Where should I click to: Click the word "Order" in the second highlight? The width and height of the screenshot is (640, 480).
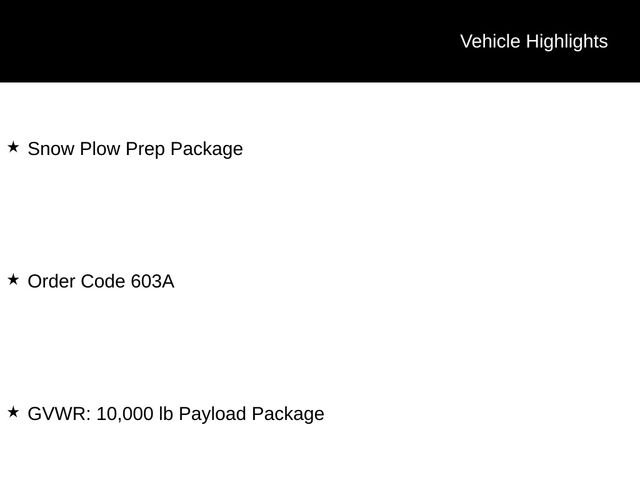click(x=51, y=281)
